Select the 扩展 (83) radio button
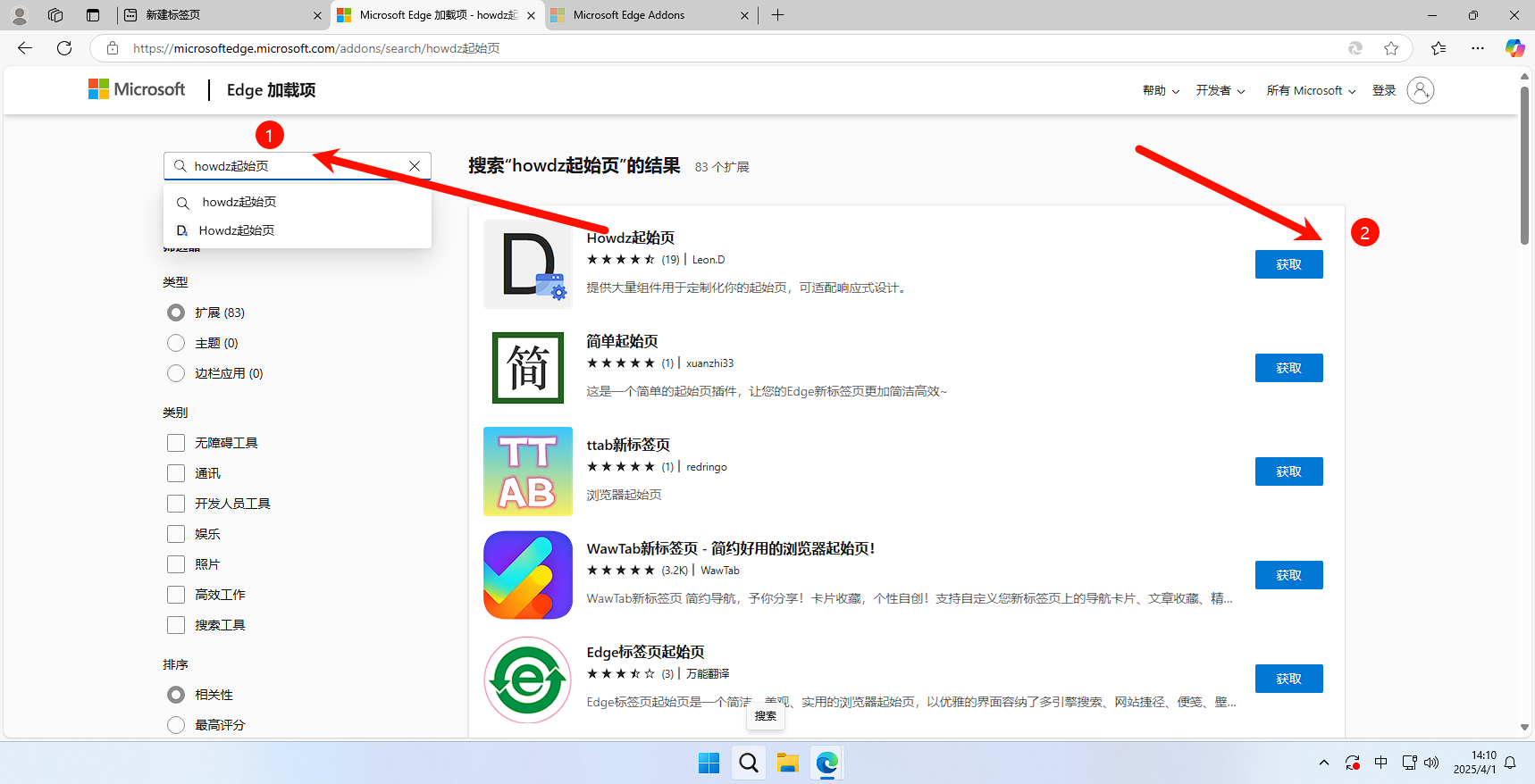The width and height of the screenshot is (1535, 784). pos(176,313)
